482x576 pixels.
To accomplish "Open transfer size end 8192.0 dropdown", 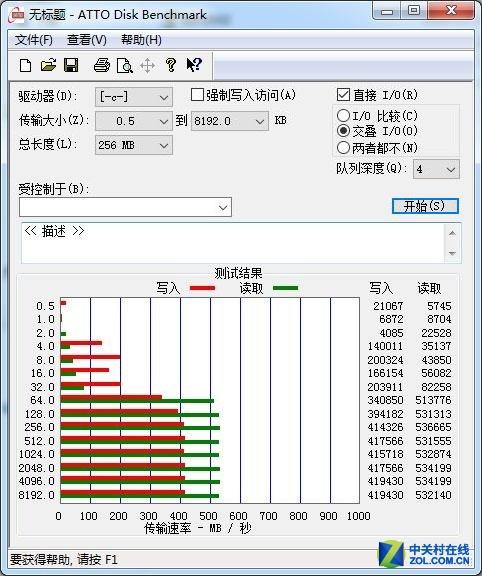I will pyautogui.click(x=230, y=121).
